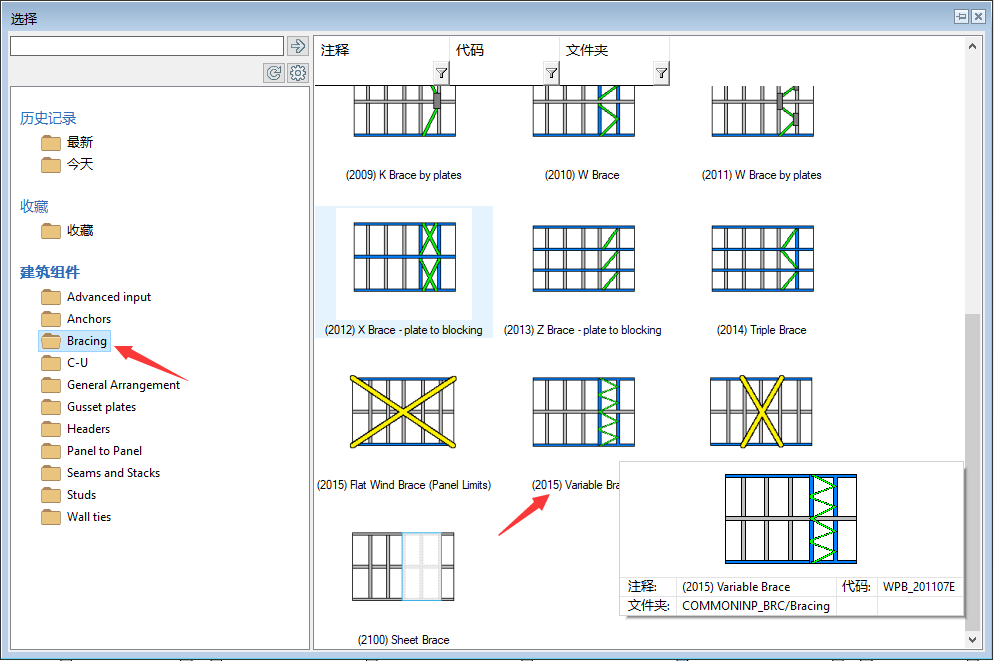
Task: Select the K Brace by plates thumbnail
Action: click(x=404, y=112)
